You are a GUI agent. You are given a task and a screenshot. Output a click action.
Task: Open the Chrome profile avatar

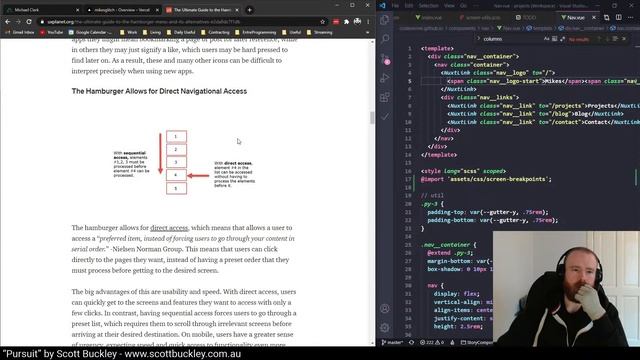(357, 22)
